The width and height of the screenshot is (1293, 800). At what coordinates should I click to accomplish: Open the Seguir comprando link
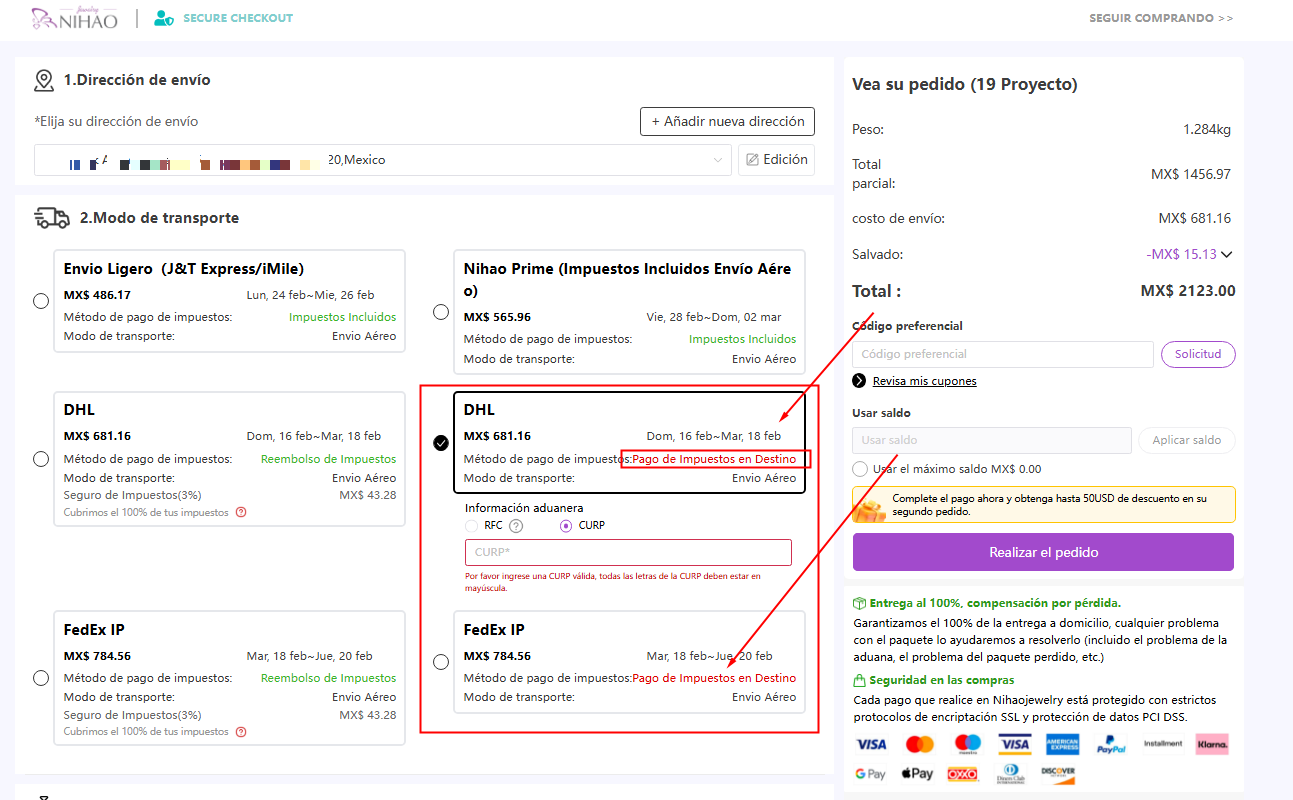(1161, 18)
